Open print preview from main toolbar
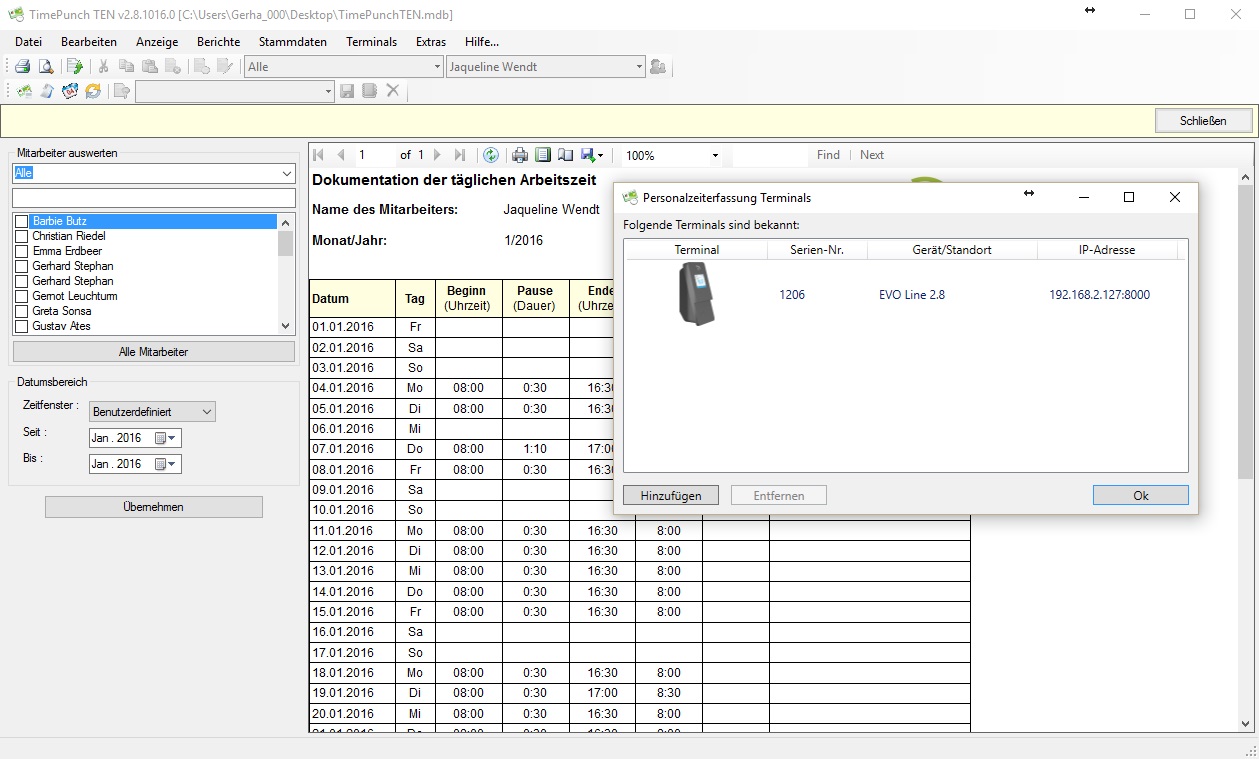The width and height of the screenshot is (1259, 759). pyautogui.click(x=46, y=67)
